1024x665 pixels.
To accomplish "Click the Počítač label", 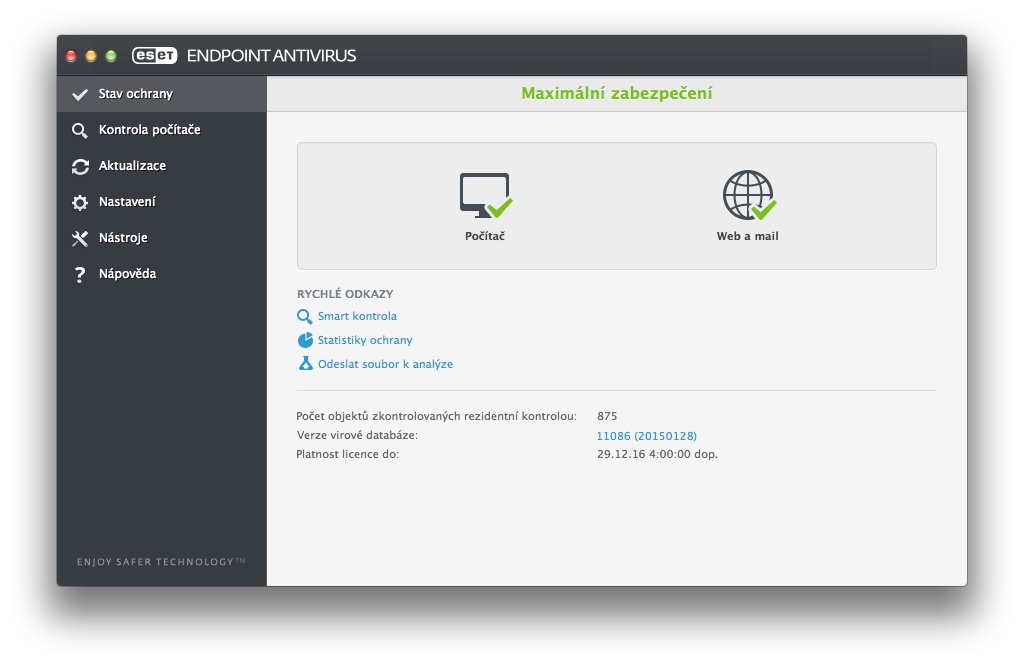I will pyautogui.click(x=485, y=236).
